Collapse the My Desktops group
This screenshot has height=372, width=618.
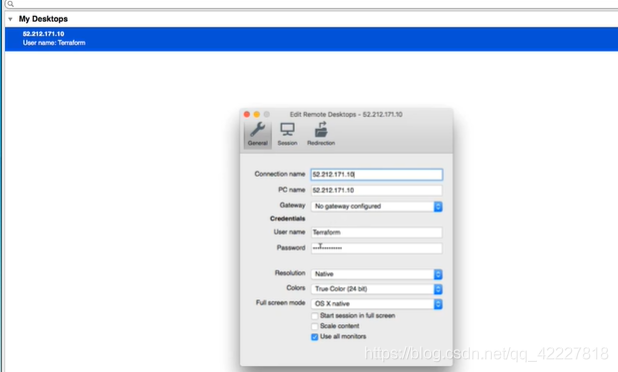coord(10,19)
